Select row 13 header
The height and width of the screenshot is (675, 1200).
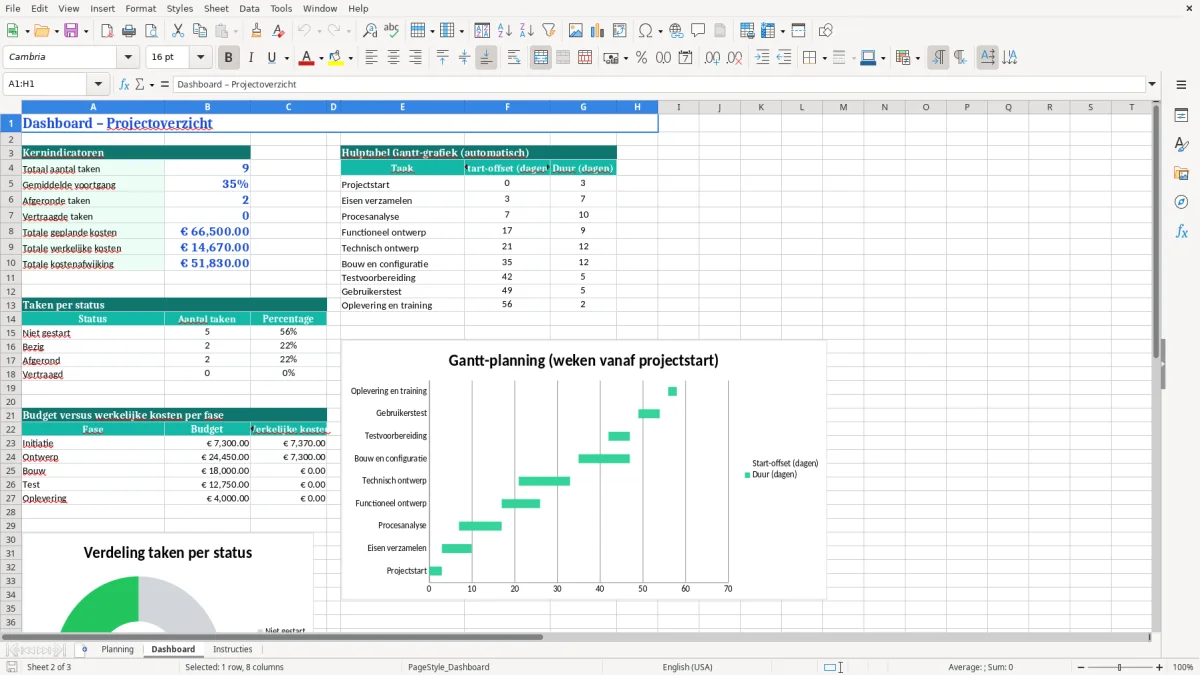tap(10, 305)
